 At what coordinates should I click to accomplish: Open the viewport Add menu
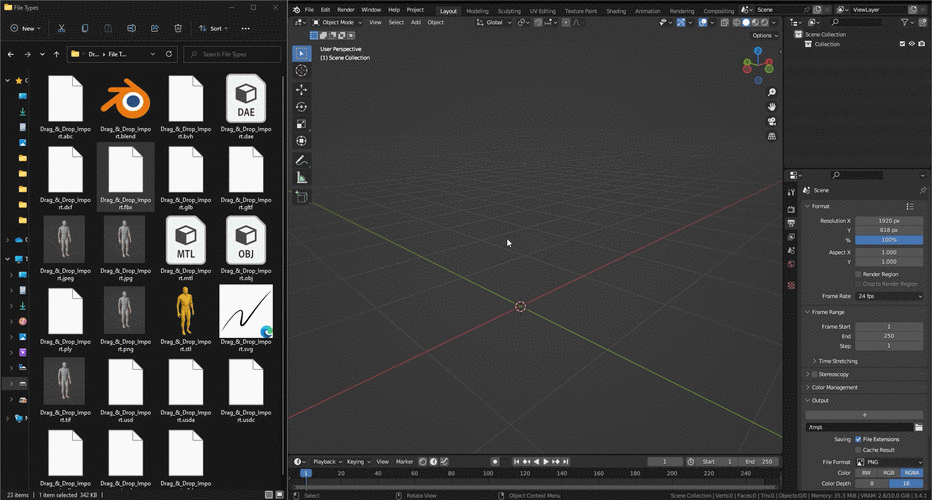click(415, 23)
